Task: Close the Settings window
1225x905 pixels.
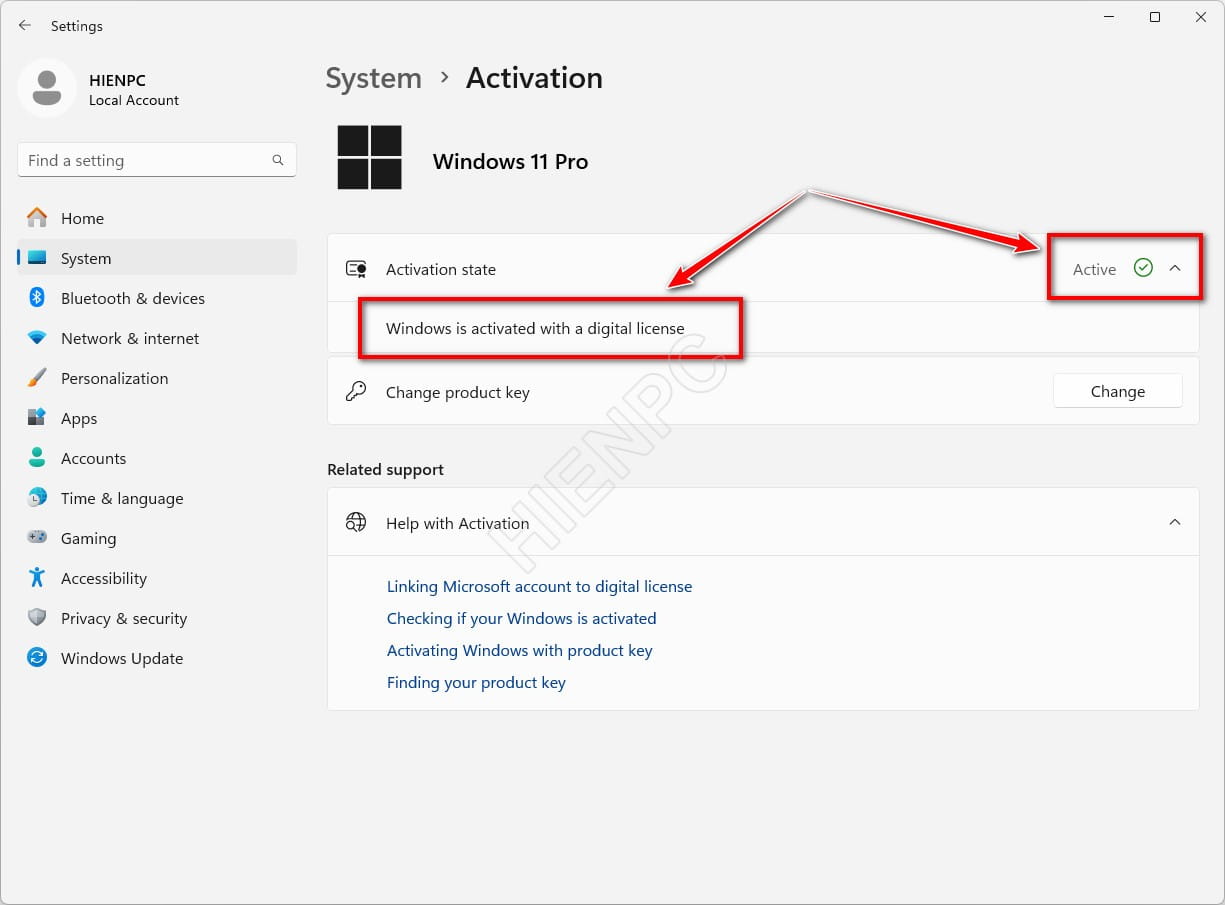Action: (x=1201, y=17)
